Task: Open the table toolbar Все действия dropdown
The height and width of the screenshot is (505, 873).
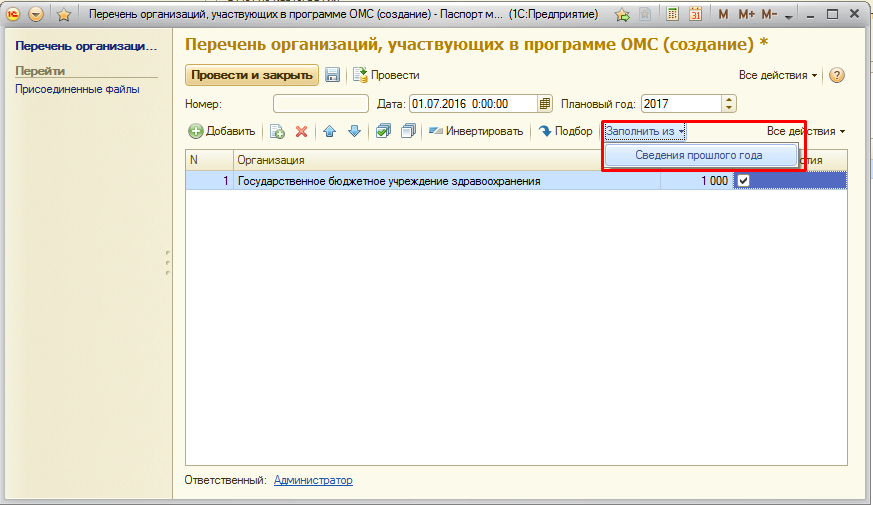Action: tap(806, 131)
